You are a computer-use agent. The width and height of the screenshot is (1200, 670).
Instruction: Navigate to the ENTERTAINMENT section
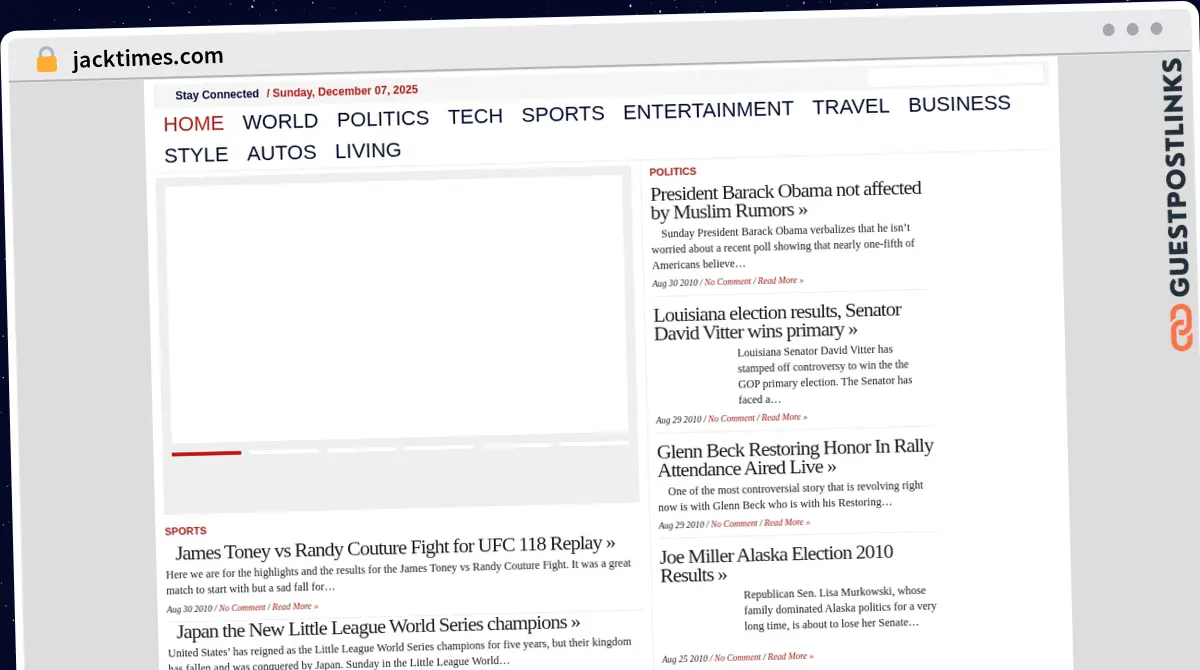[708, 110]
